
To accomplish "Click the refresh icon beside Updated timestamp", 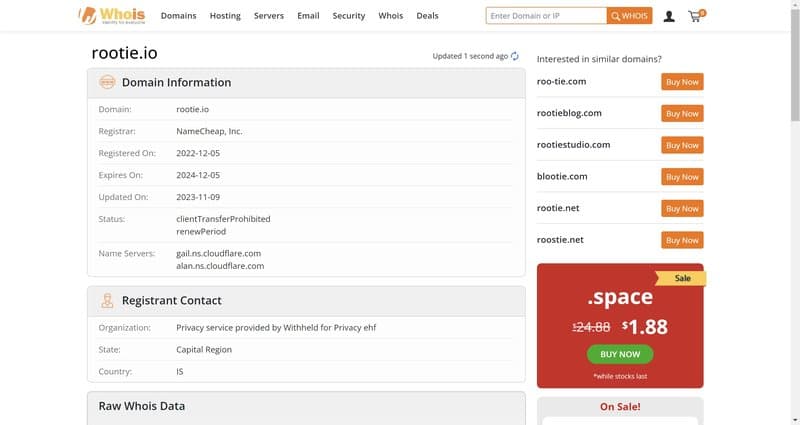I will click(x=515, y=56).
